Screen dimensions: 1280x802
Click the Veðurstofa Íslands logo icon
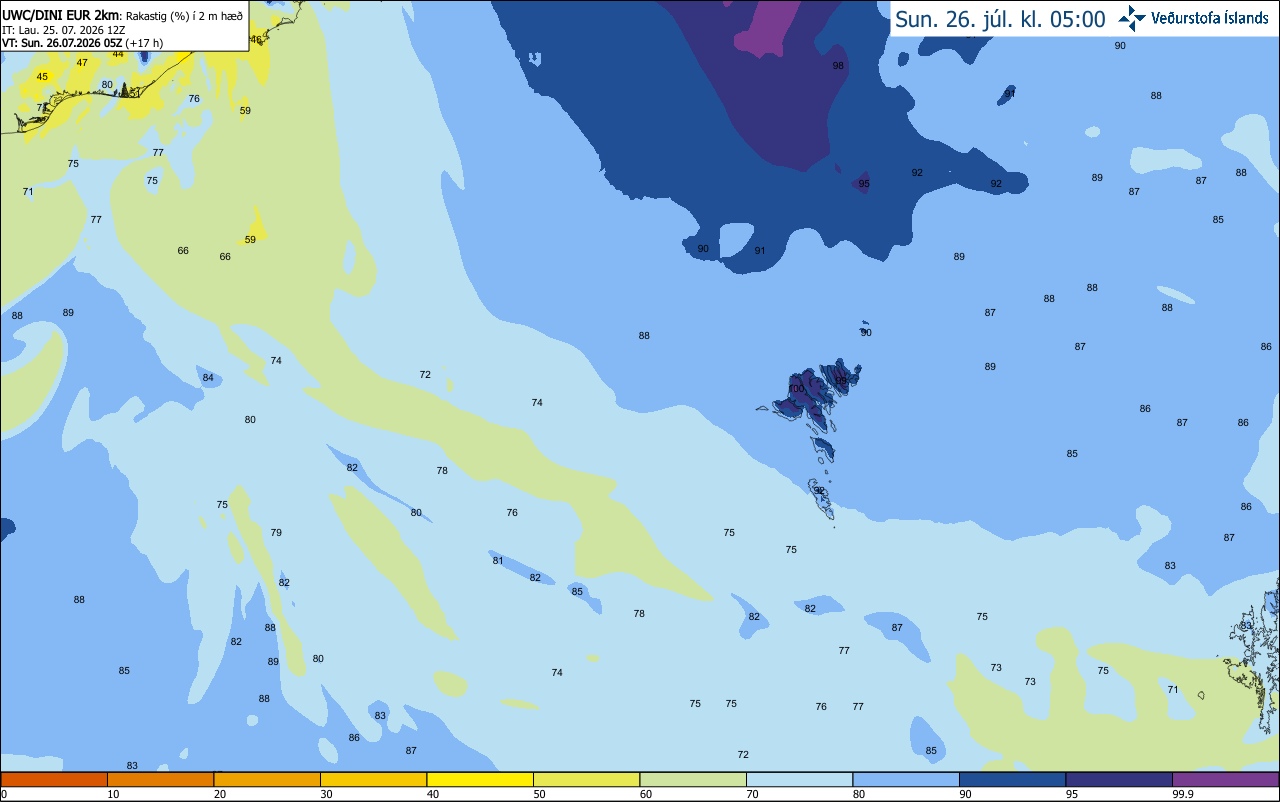[1132, 18]
